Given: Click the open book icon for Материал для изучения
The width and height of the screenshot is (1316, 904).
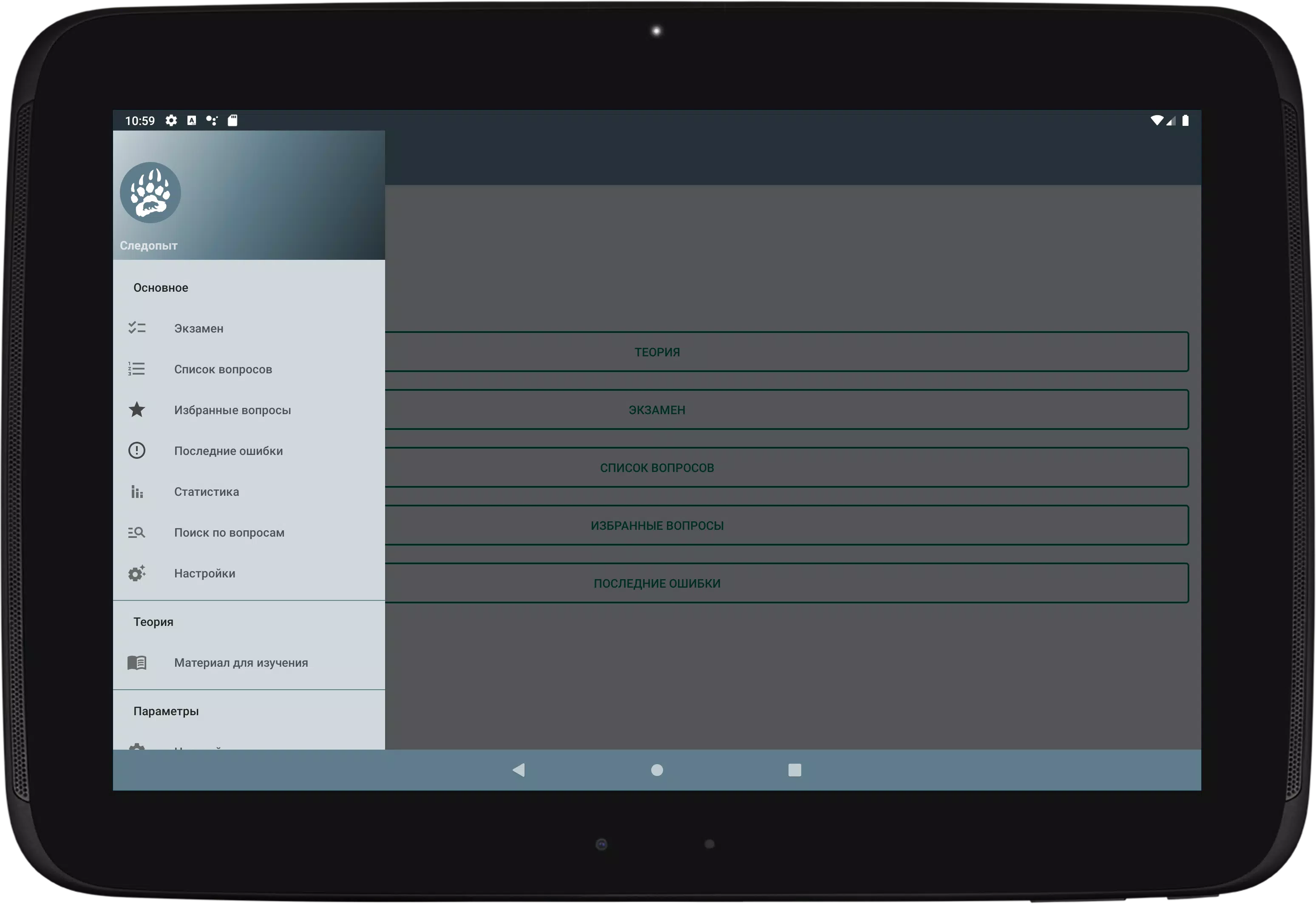Looking at the screenshot, I should coord(136,662).
